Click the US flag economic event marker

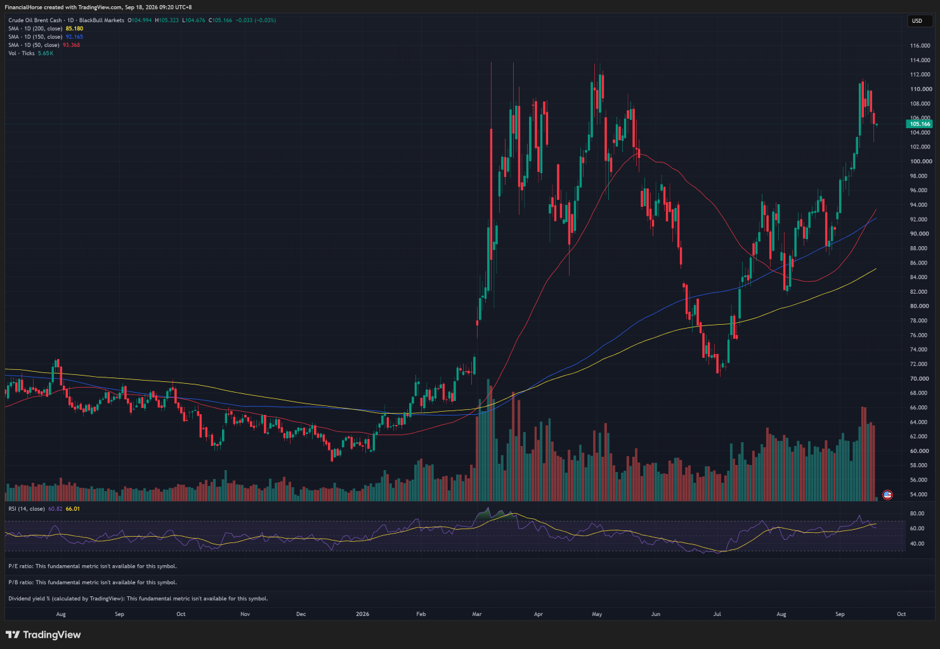pos(888,495)
